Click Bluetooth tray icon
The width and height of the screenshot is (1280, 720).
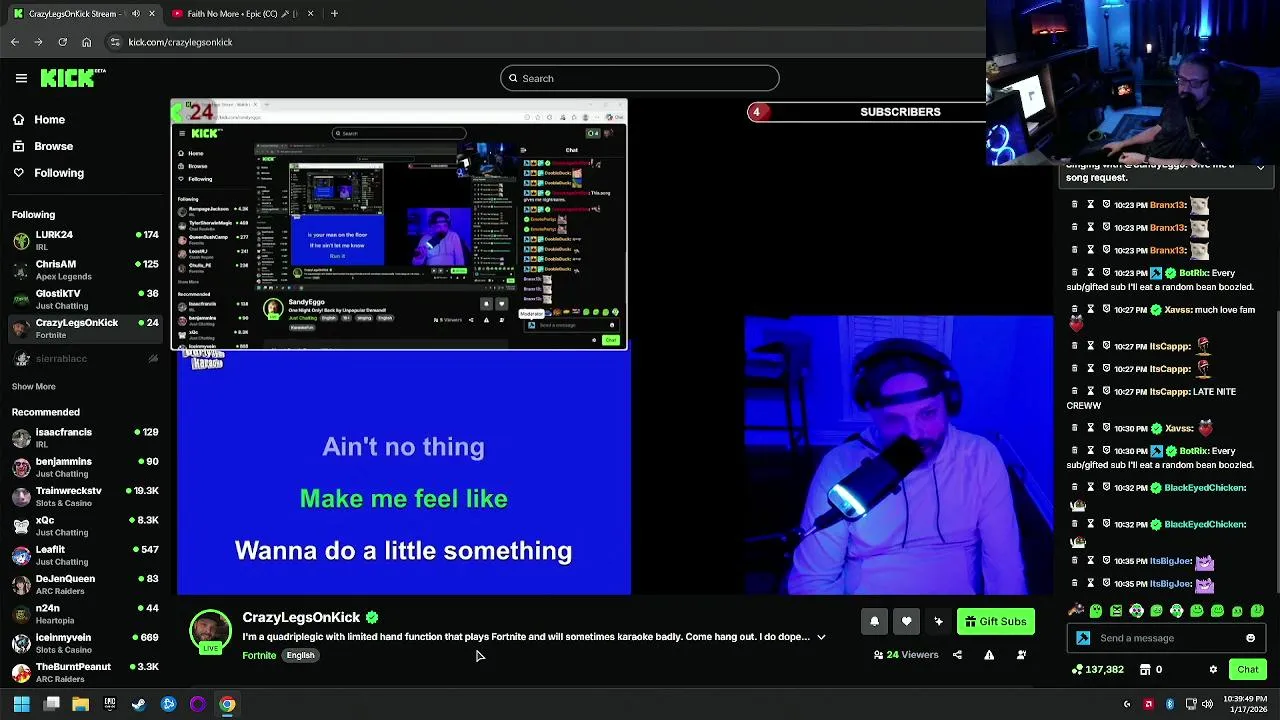click(1169, 704)
